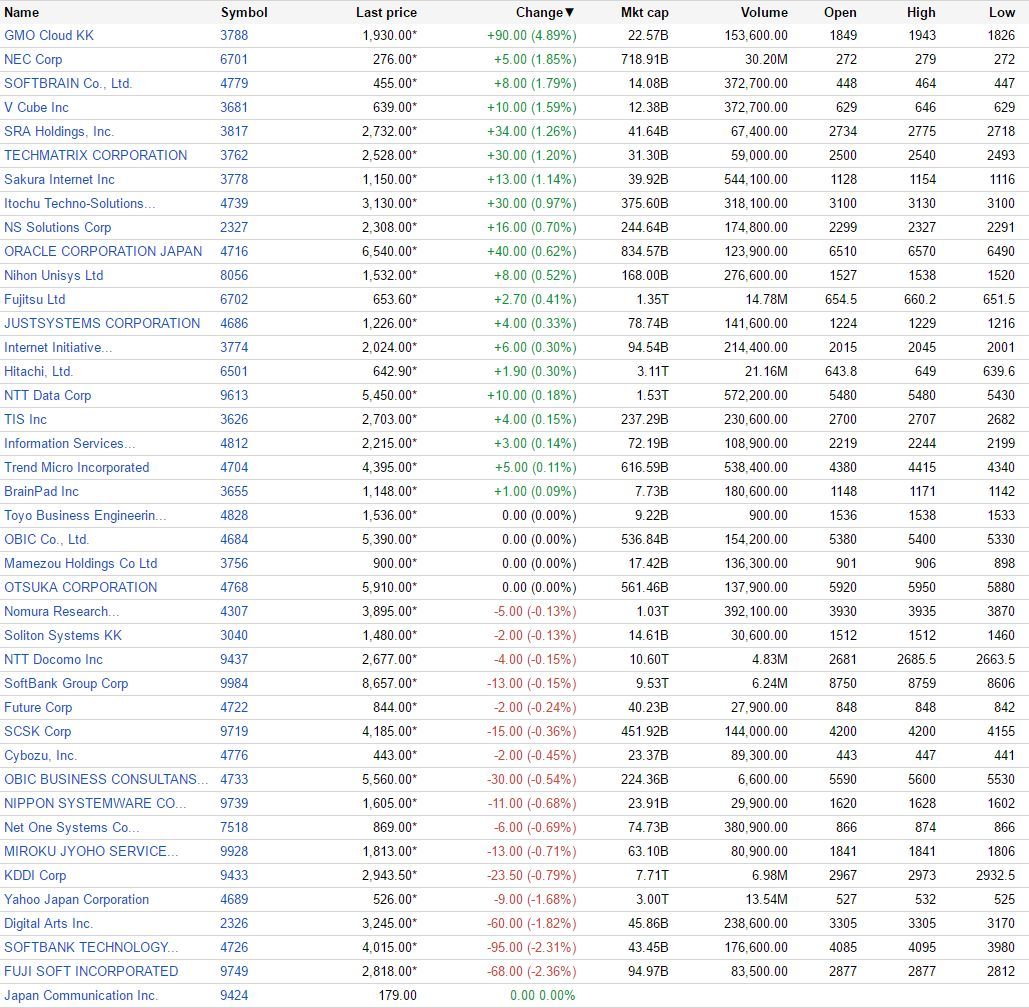Sort by the Symbol column header

point(244,12)
